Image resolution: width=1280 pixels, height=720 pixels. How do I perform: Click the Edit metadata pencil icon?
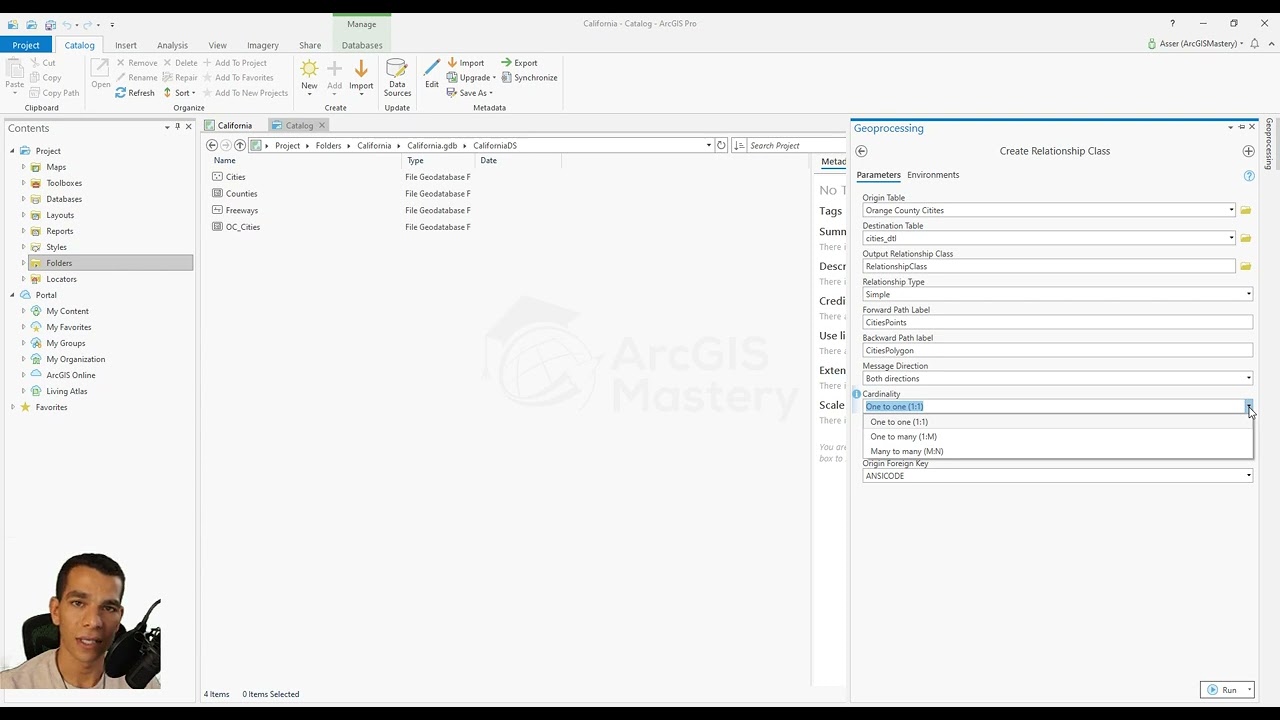tap(431, 68)
